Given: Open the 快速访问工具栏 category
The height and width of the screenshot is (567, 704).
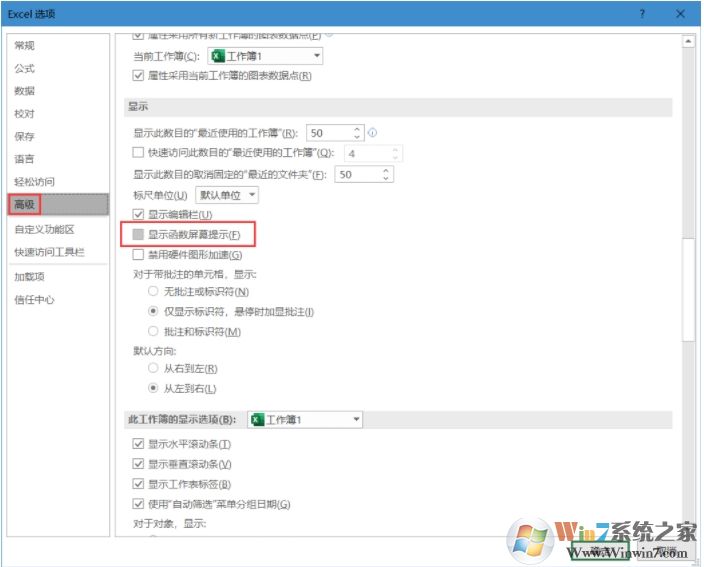Looking at the screenshot, I should coord(49,252).
